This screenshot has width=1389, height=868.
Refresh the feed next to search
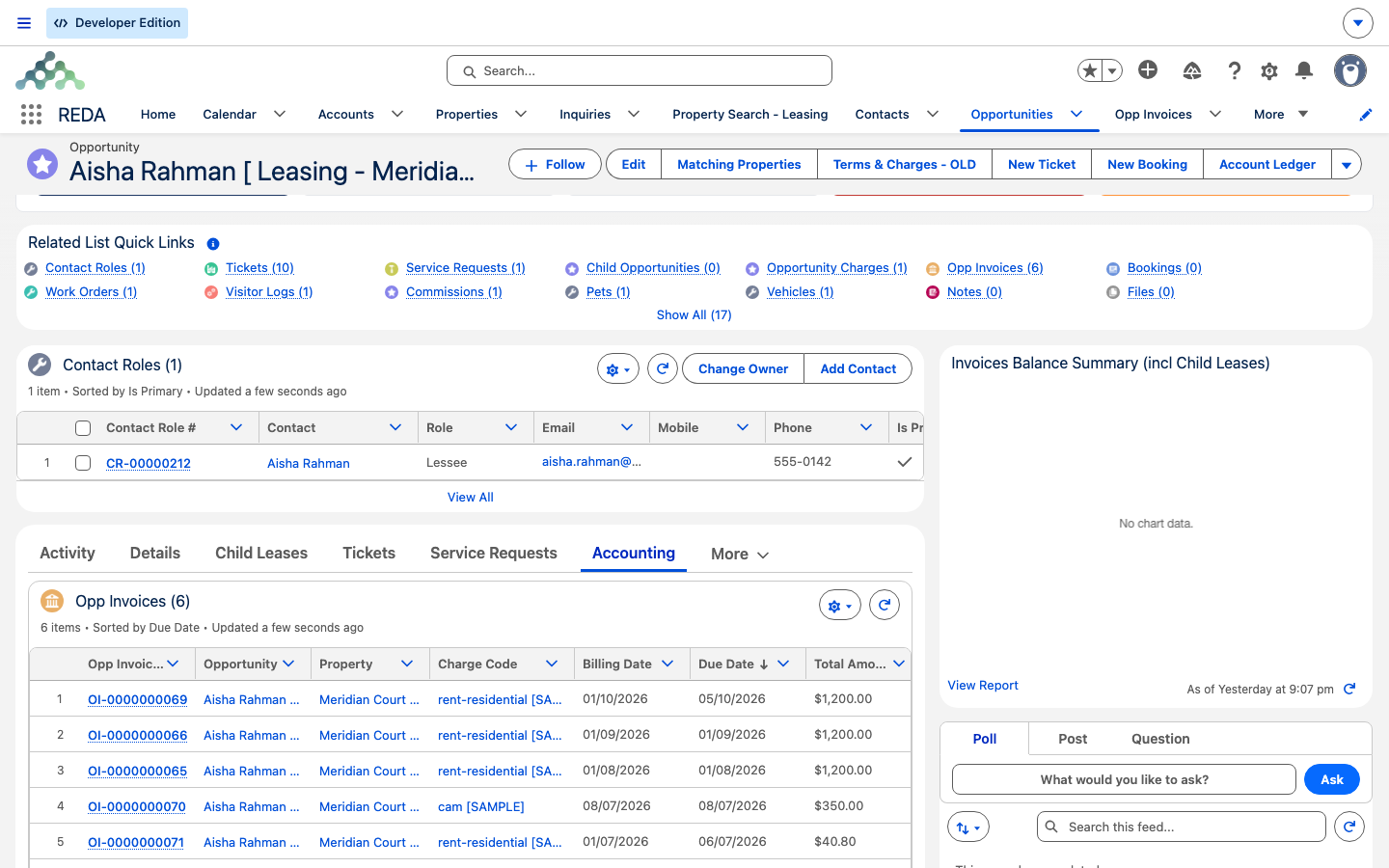pyautogui.click(x=1349, y=827)
